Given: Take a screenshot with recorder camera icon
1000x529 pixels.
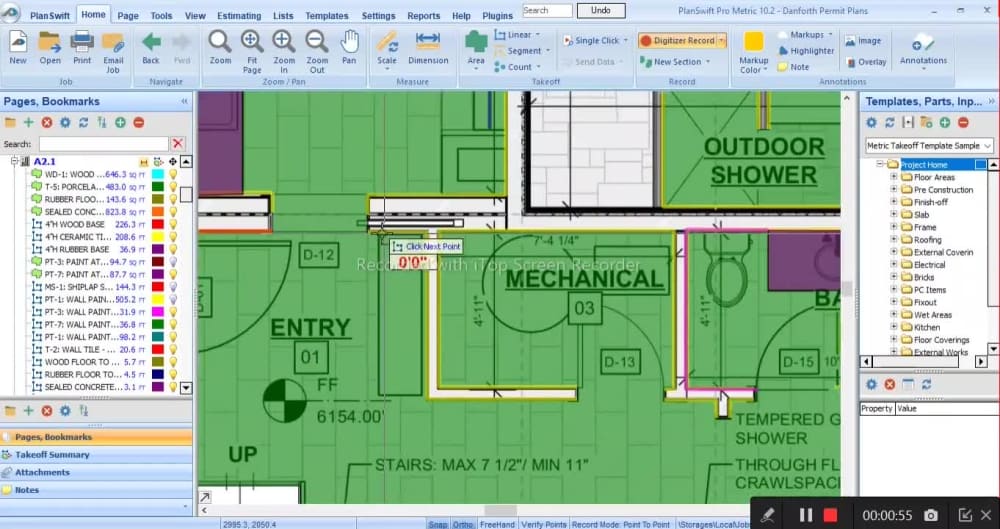Looking at the screenshot, I should [x=931, y=515].
